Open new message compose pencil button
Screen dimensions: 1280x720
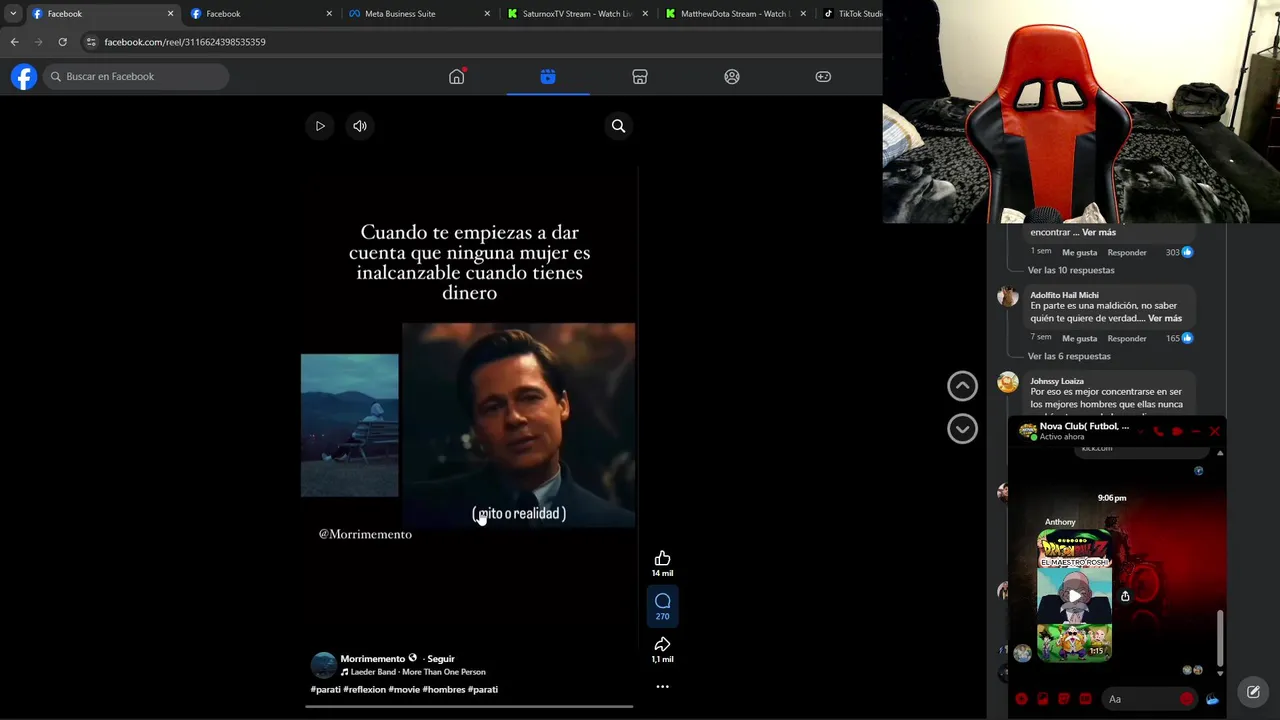point(1253,692)
